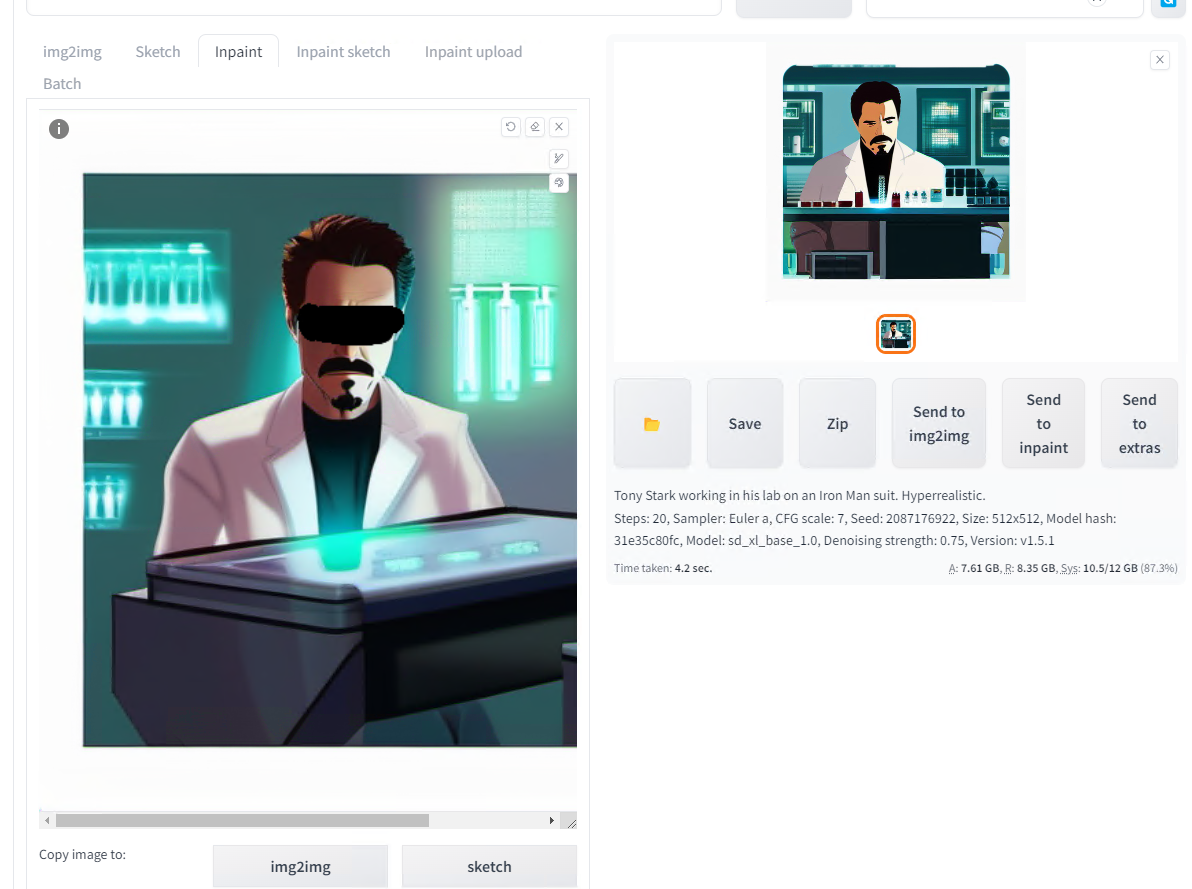Close the output gallery preview

[x=1159, y=60]
